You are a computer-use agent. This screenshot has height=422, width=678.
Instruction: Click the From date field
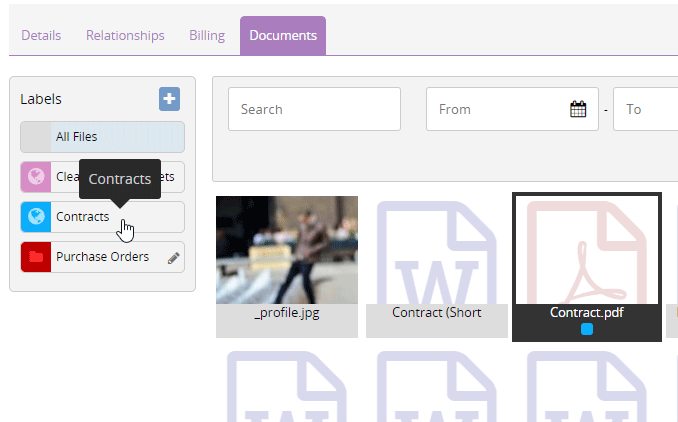[512, 109]
